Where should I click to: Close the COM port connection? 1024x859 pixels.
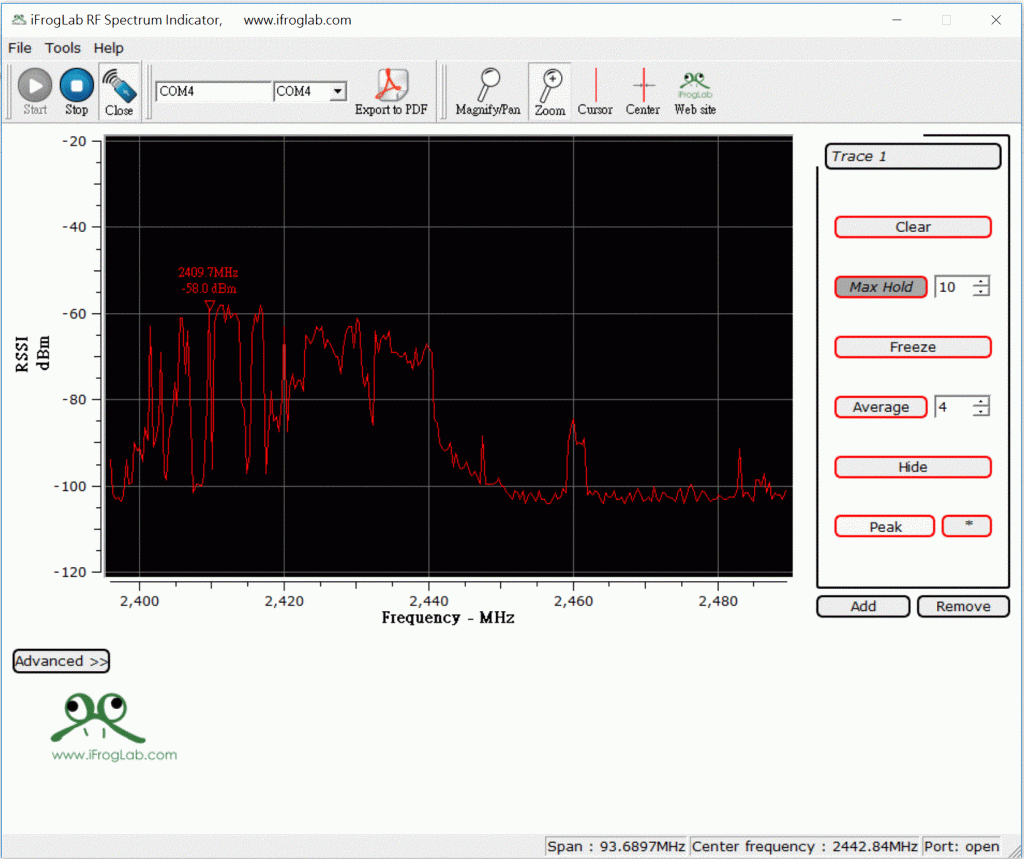coord(119,91)
